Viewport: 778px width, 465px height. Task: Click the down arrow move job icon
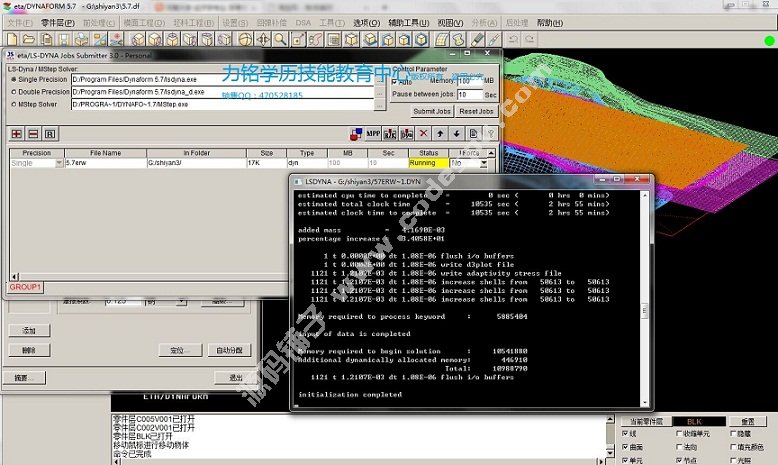coord(456,133)
